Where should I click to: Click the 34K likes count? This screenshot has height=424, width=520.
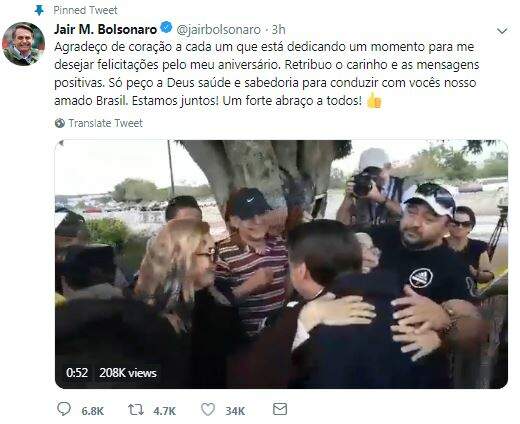[x=235, y=411]
